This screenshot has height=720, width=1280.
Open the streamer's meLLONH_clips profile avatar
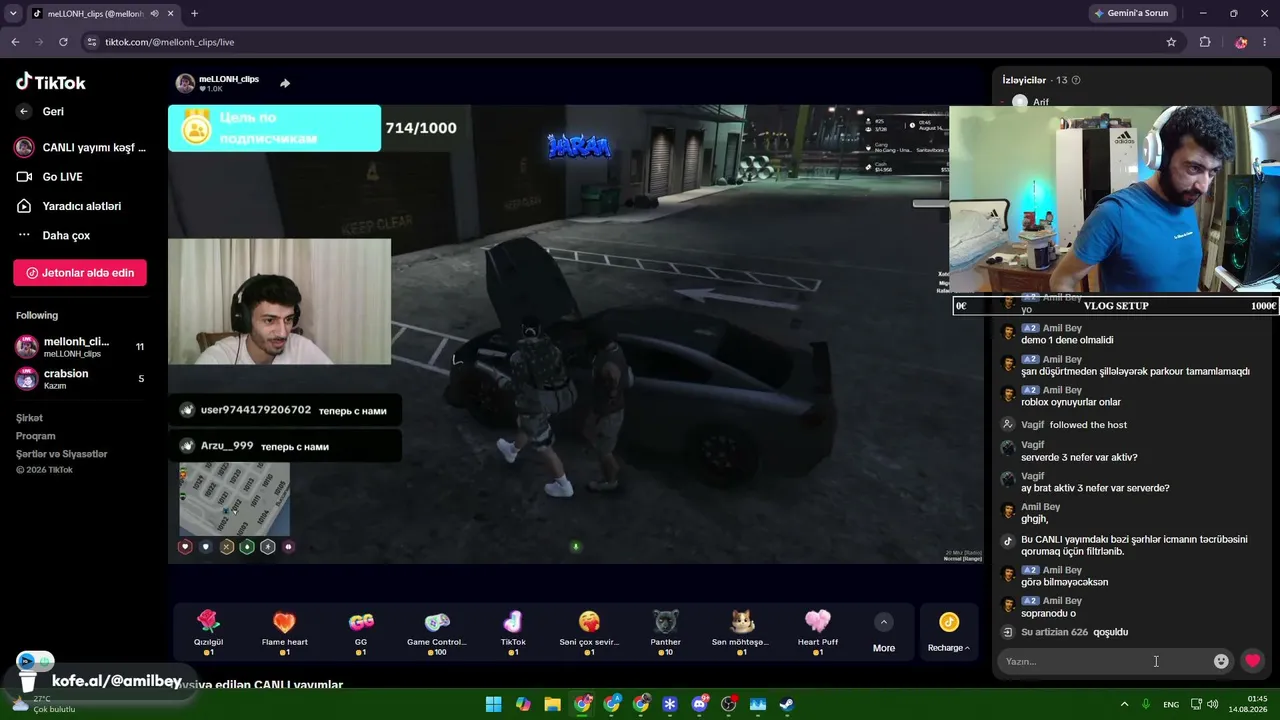[x=185, y=83]
